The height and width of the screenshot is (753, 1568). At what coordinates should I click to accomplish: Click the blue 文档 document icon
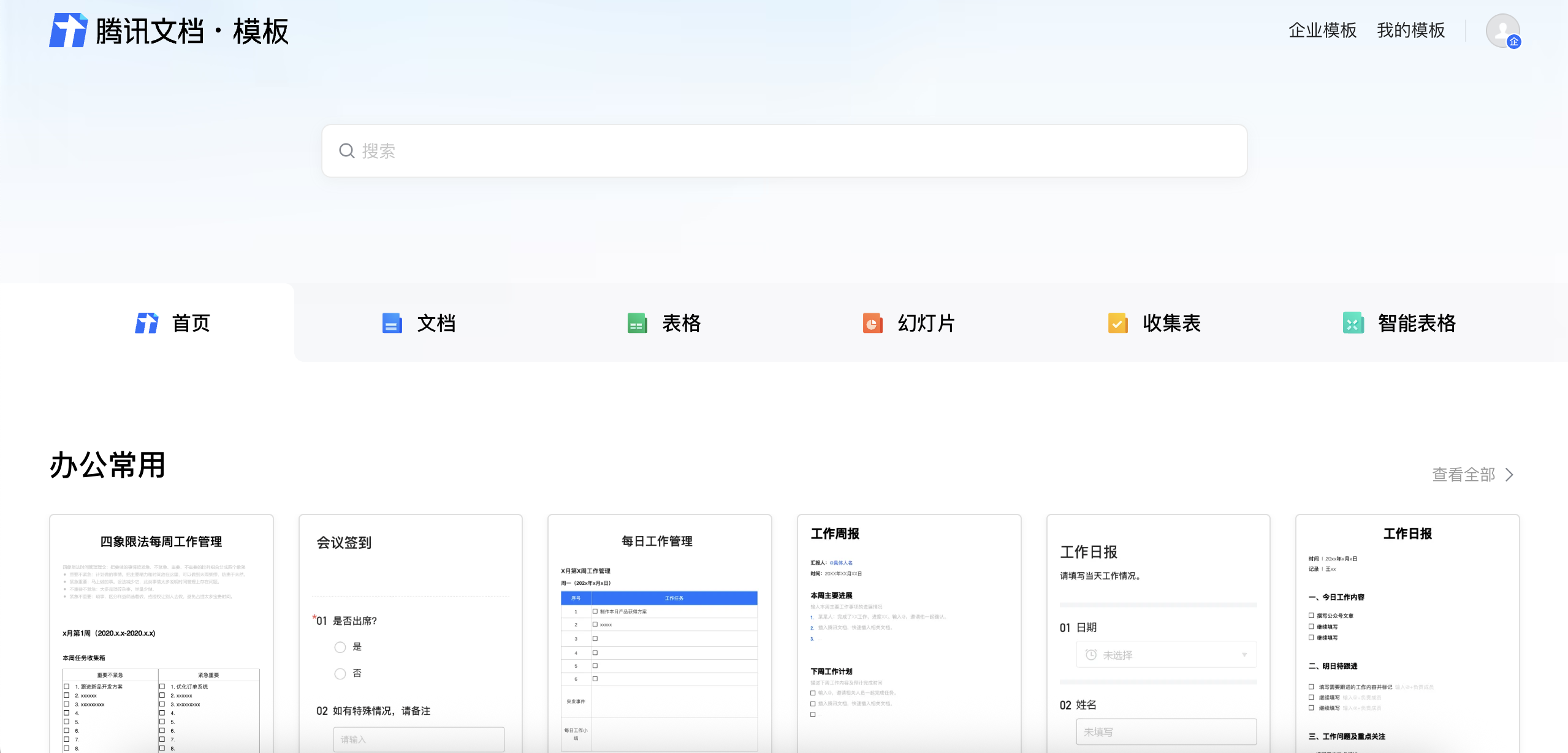[x=392, y=323]
